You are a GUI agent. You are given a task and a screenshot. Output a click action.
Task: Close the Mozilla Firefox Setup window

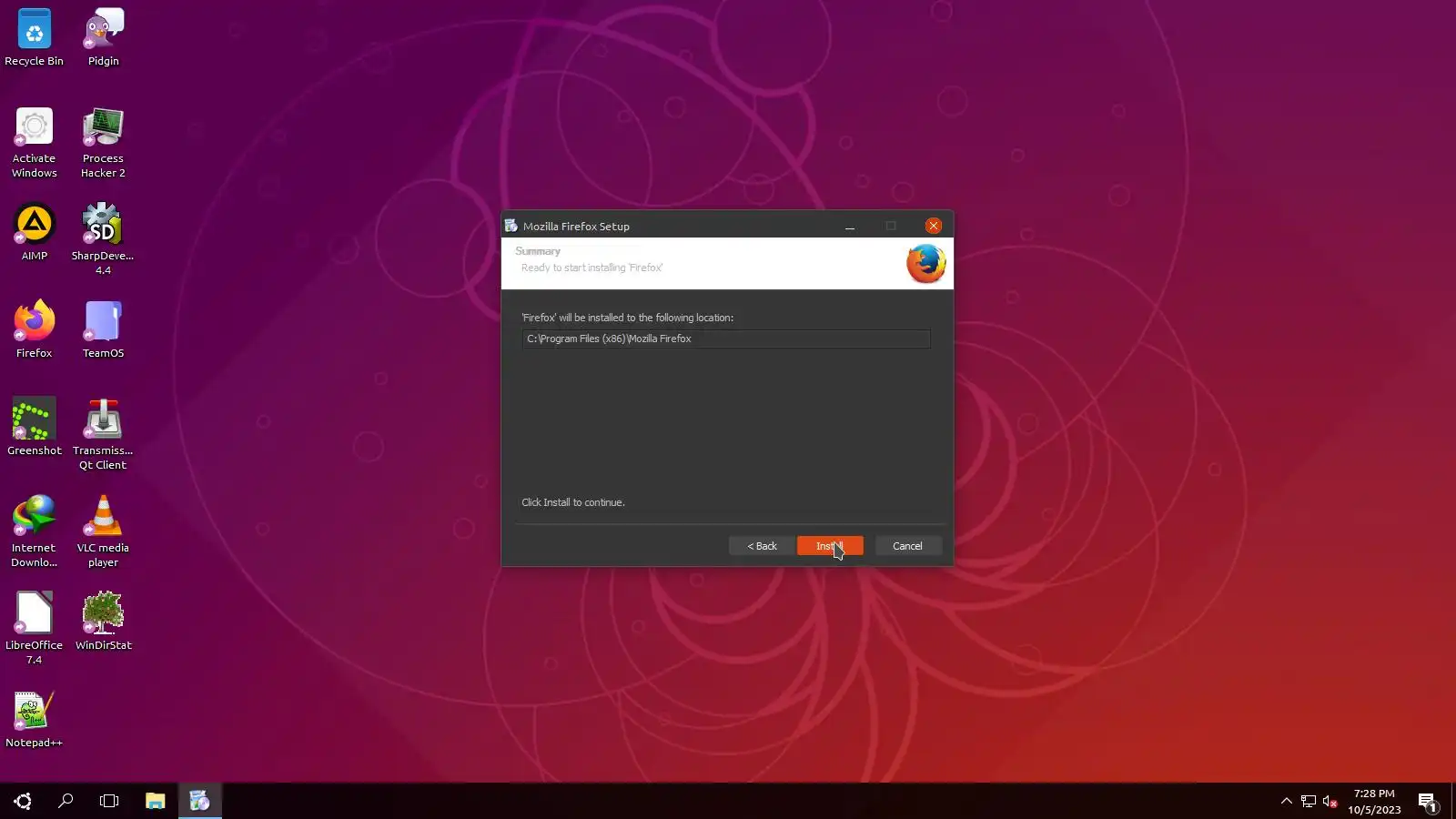pyautogui.click(x=933, y=226)
